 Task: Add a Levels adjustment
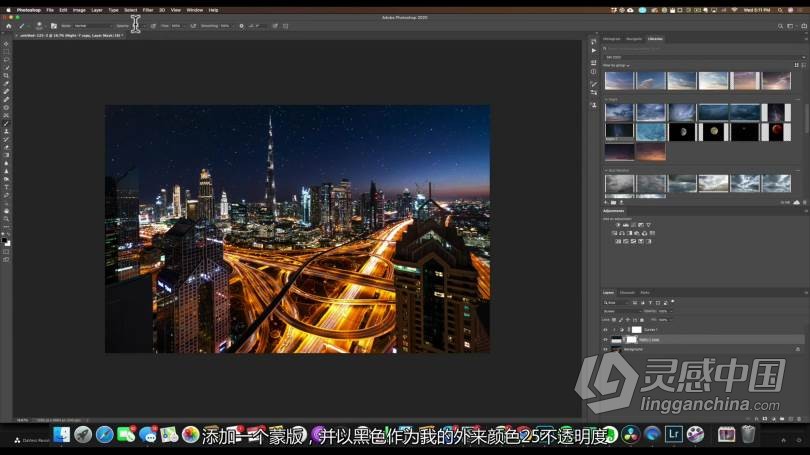(x=626, y=225)
